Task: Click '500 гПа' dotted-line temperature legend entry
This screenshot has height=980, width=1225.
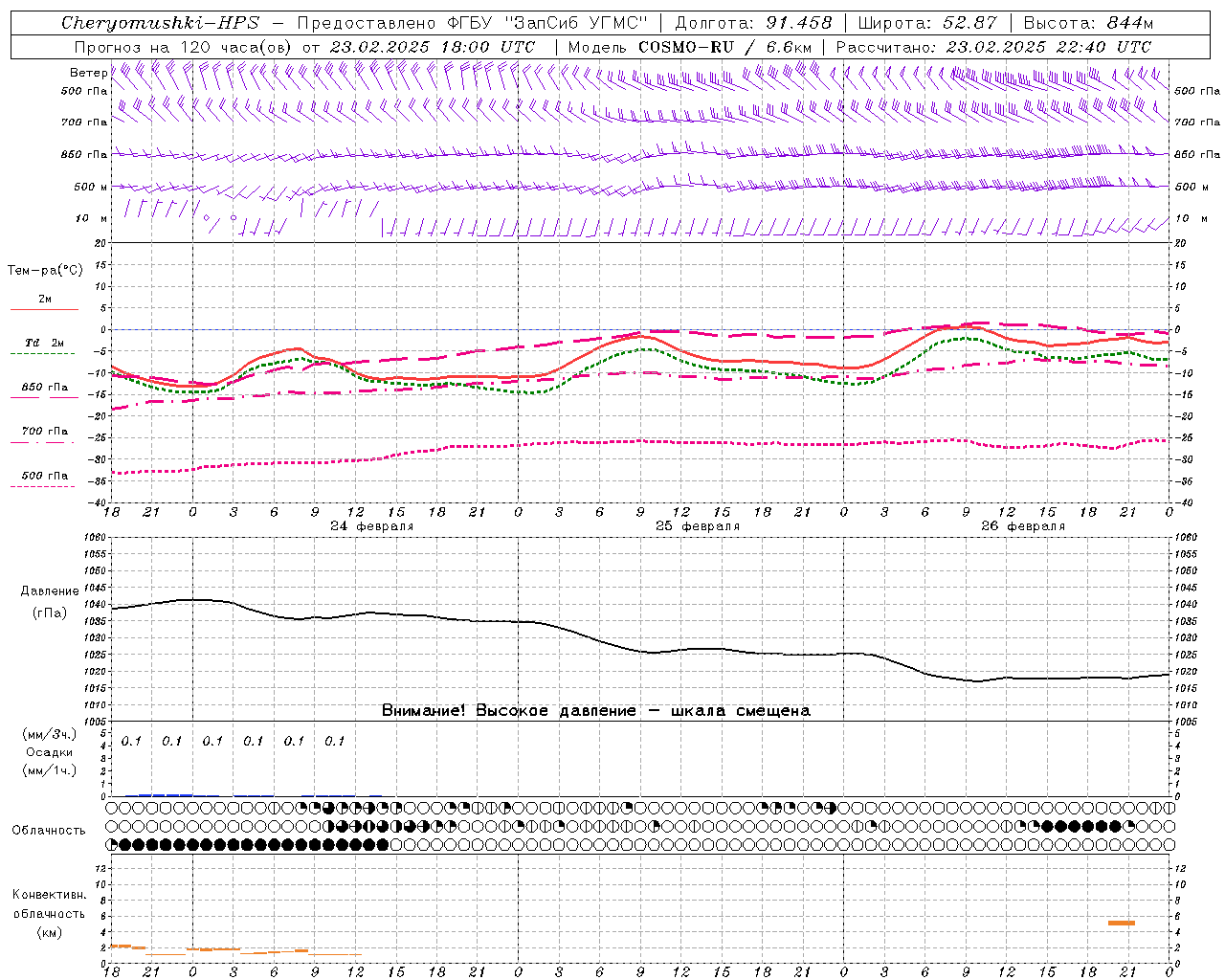Action: tap(45, 476)
